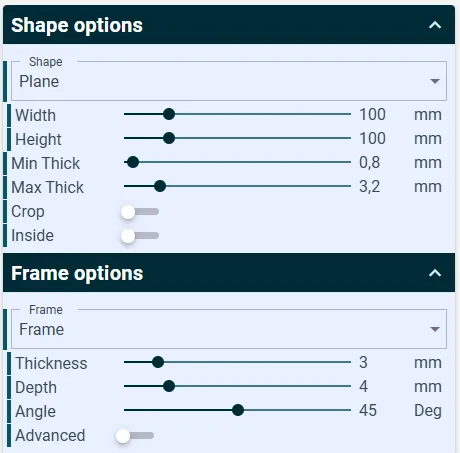The height and width of the screenshot is (453, 460).
Task: Enable the Advanced frame switch
Action: 135,436
